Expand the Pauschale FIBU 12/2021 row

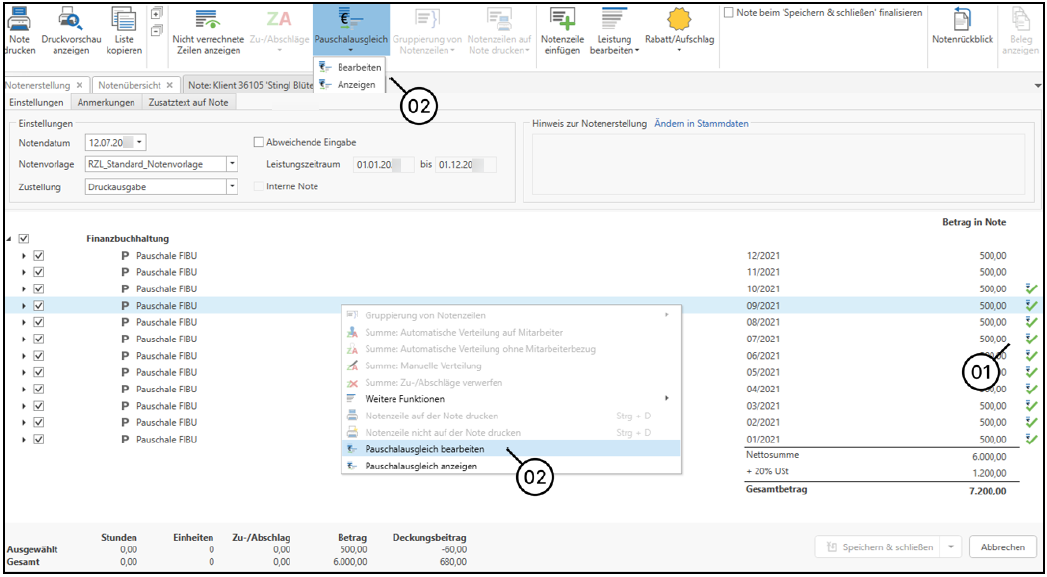tap(24, 256)
